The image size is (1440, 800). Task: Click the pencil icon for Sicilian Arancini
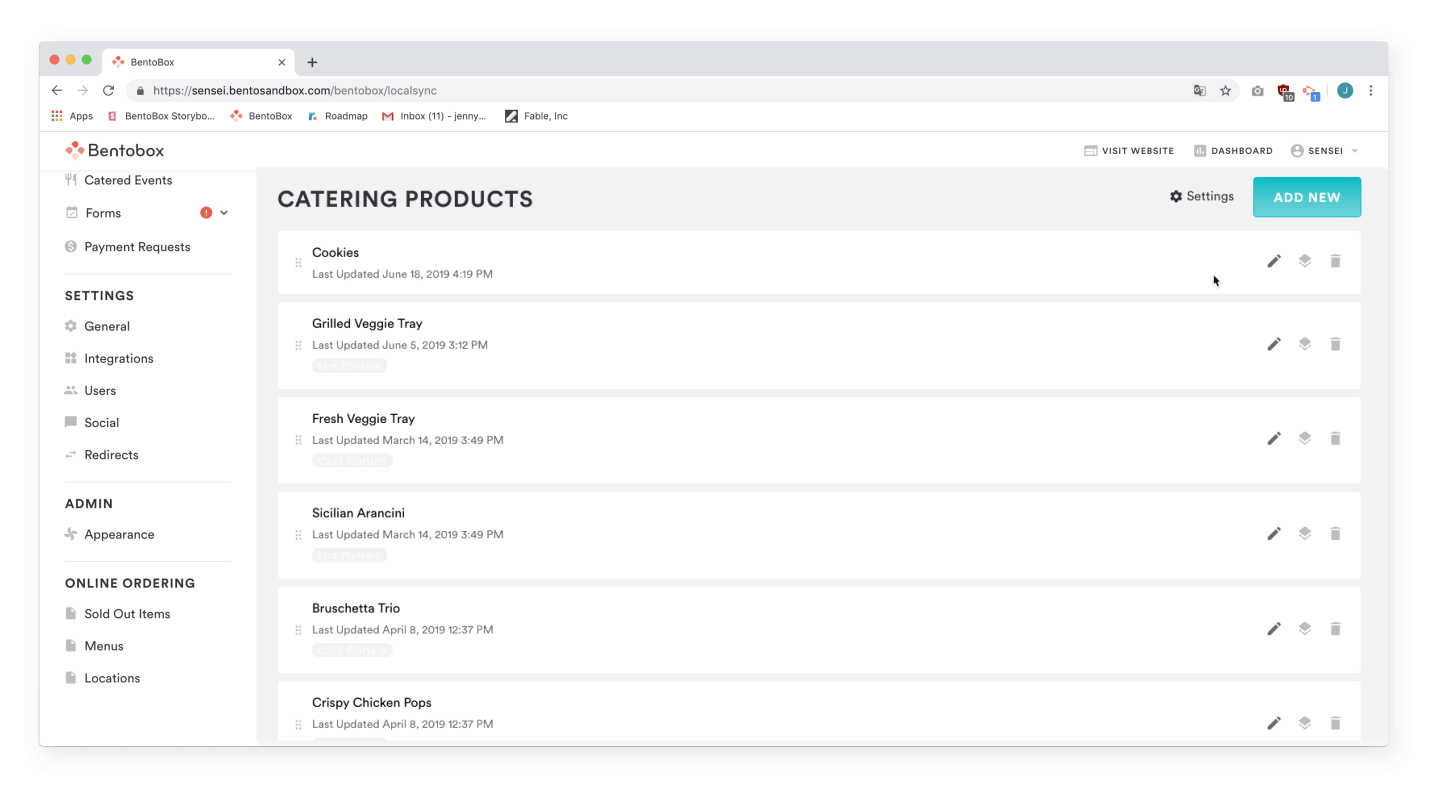(1274, 534)
